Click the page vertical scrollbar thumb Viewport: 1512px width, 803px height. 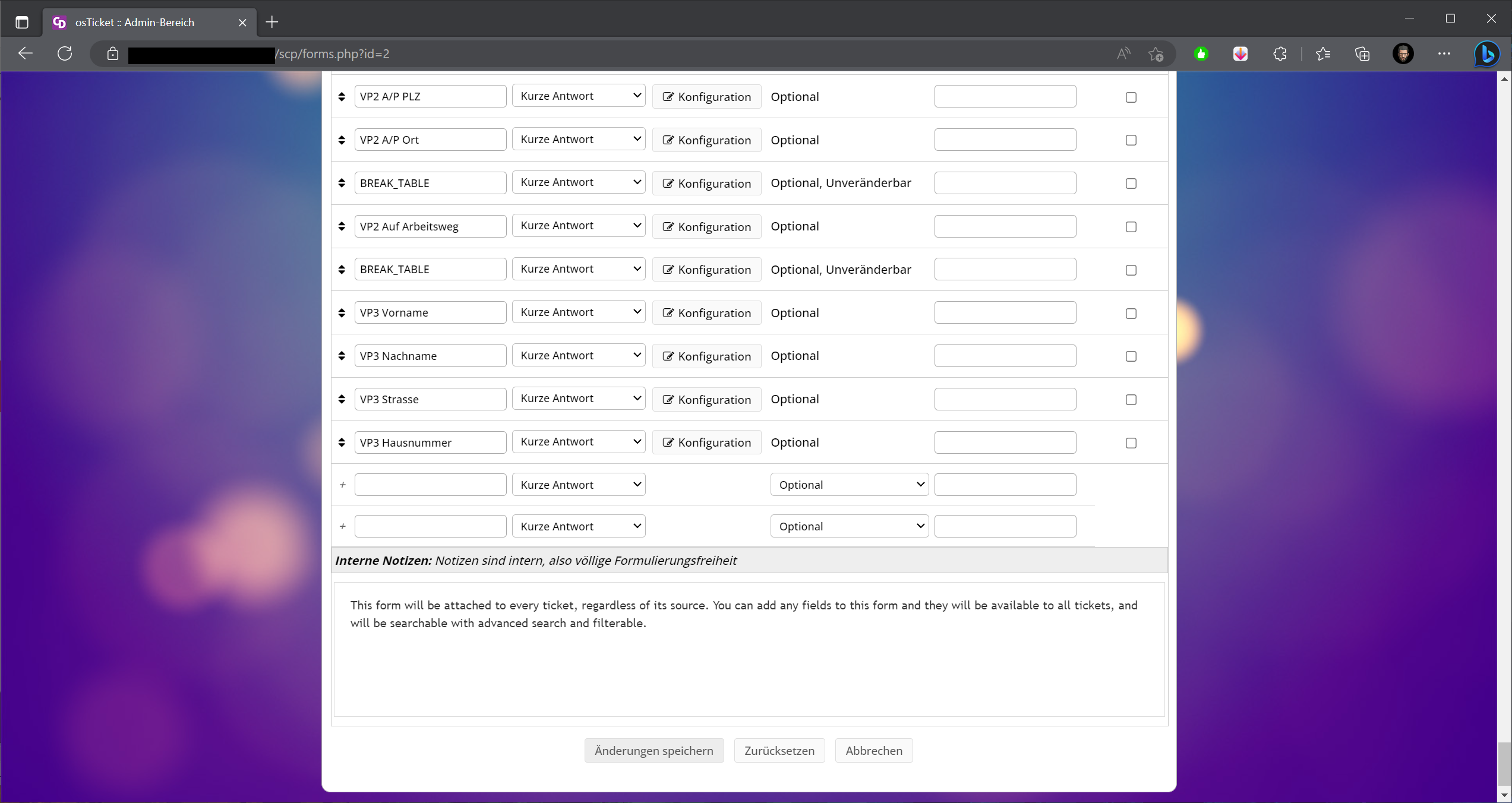pos(1504,763)
